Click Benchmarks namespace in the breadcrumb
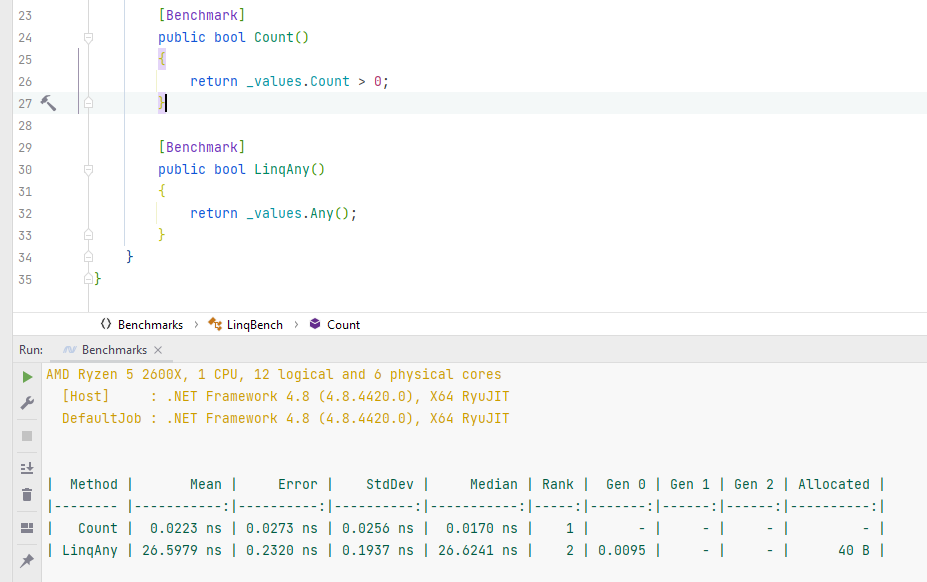The height and width of the screenshot is (582, 927). (149, 325)
